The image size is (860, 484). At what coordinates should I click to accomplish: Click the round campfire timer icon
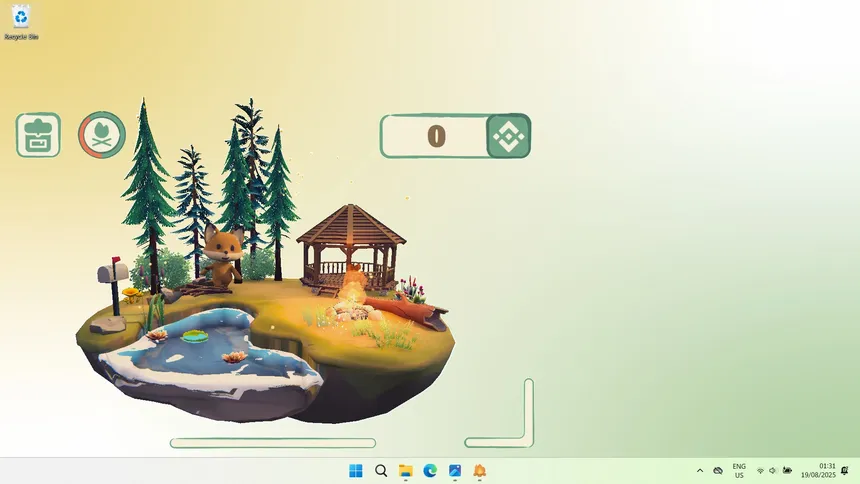pos(102,135)
